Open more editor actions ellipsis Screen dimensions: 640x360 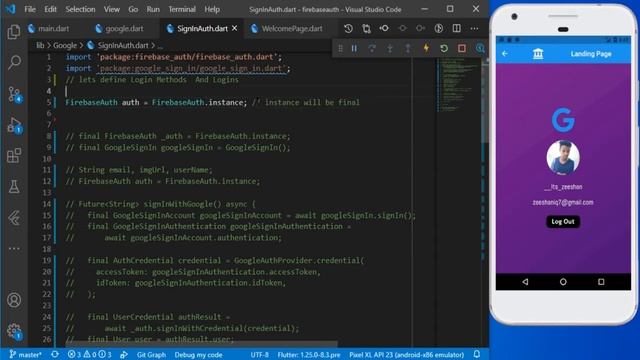pos(474,29)
